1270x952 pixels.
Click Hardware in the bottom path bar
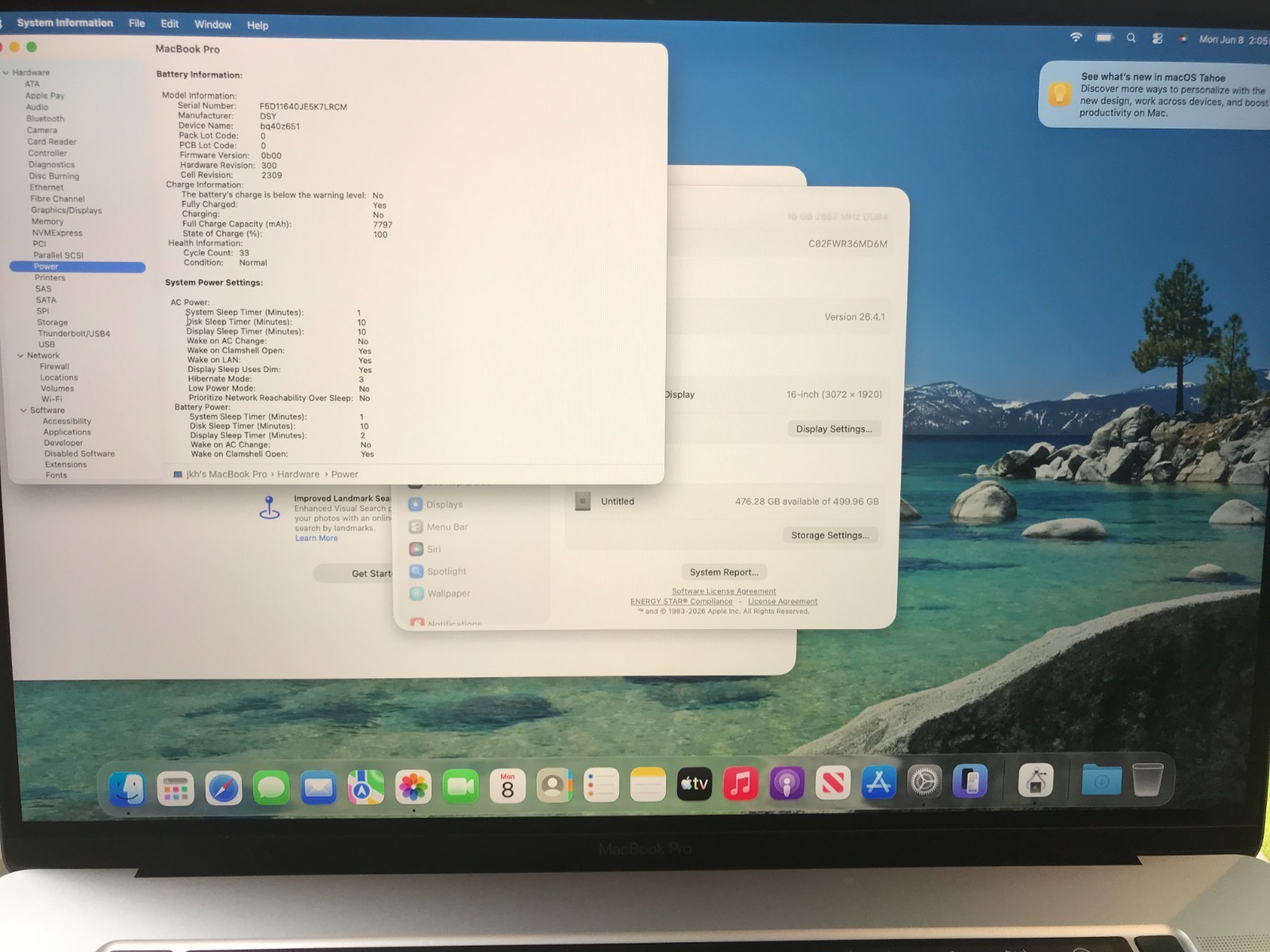(x=298, y=474)
